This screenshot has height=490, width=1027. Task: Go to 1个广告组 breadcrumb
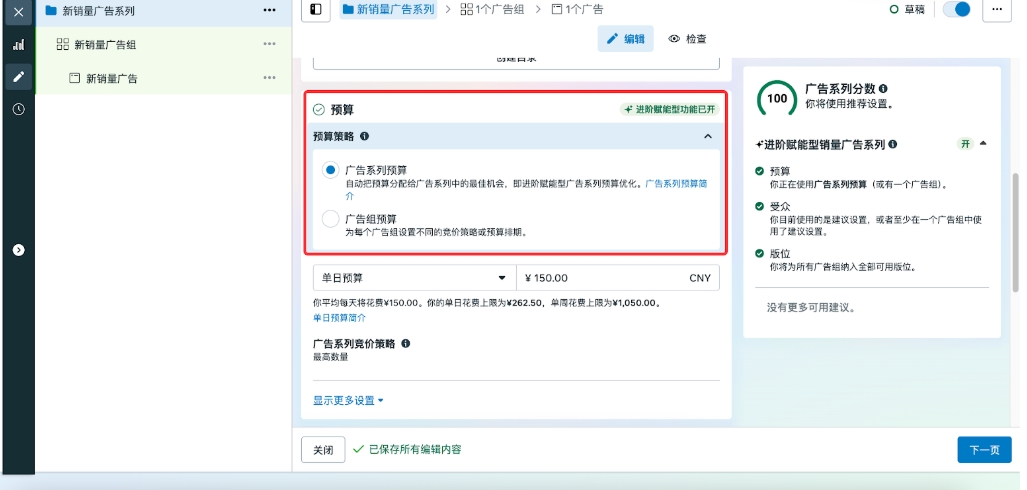(x=493, y=9)
